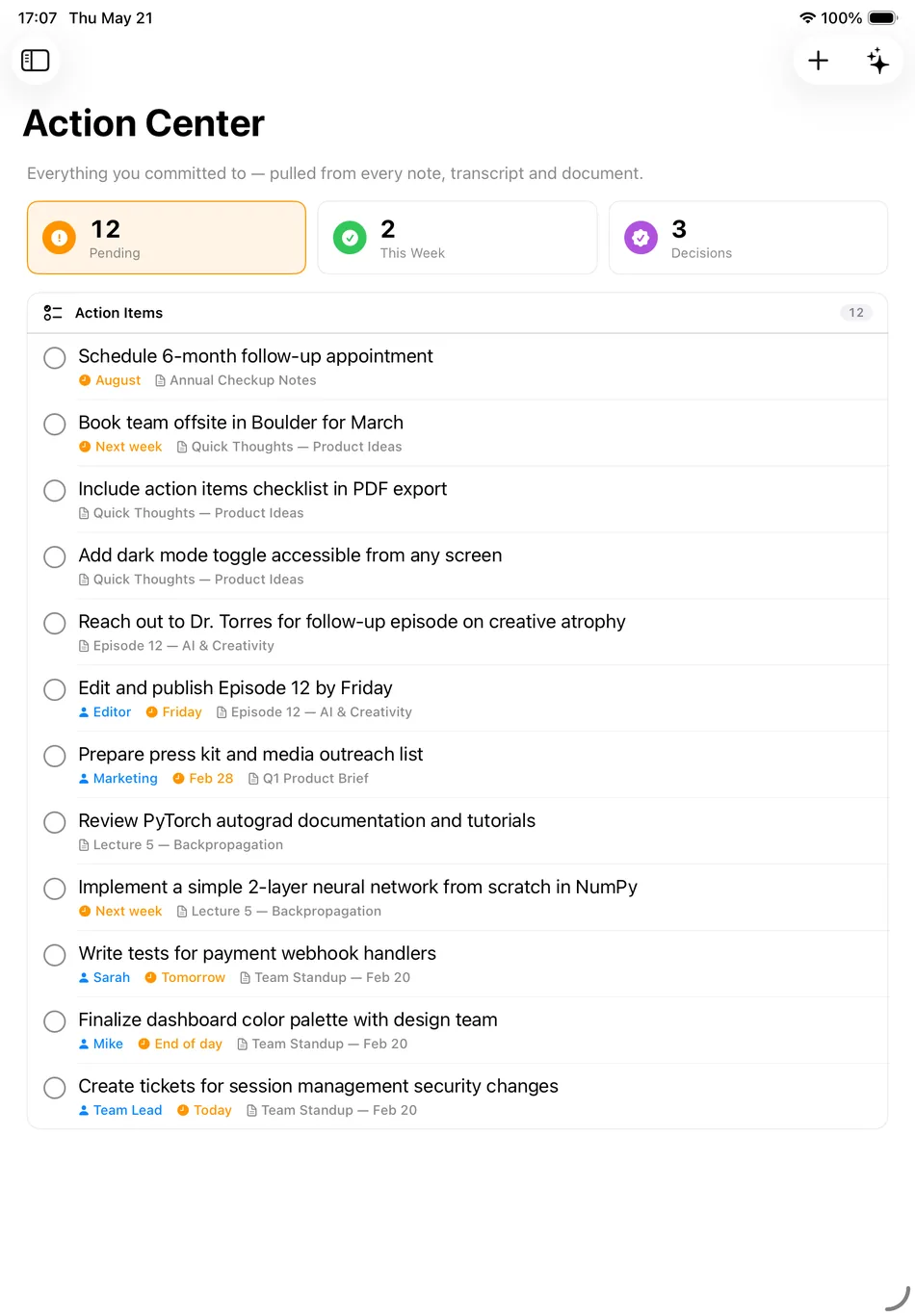Tap the purple Decisions badge icon
Screen dimensions: 915x1316
pos(640,237)
